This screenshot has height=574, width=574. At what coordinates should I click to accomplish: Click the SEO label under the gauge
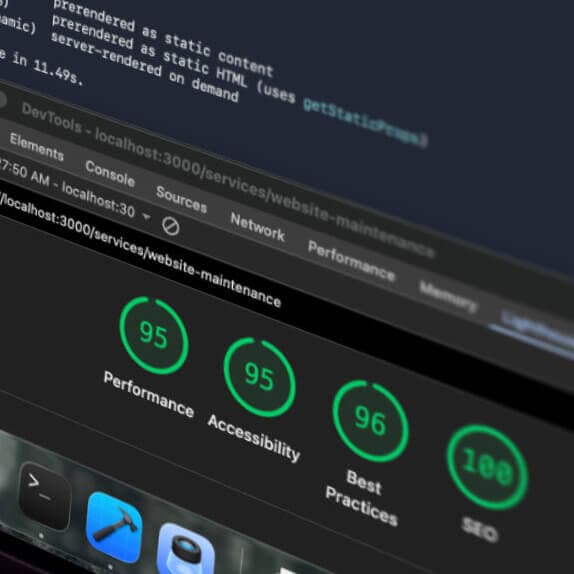[480, 529]
